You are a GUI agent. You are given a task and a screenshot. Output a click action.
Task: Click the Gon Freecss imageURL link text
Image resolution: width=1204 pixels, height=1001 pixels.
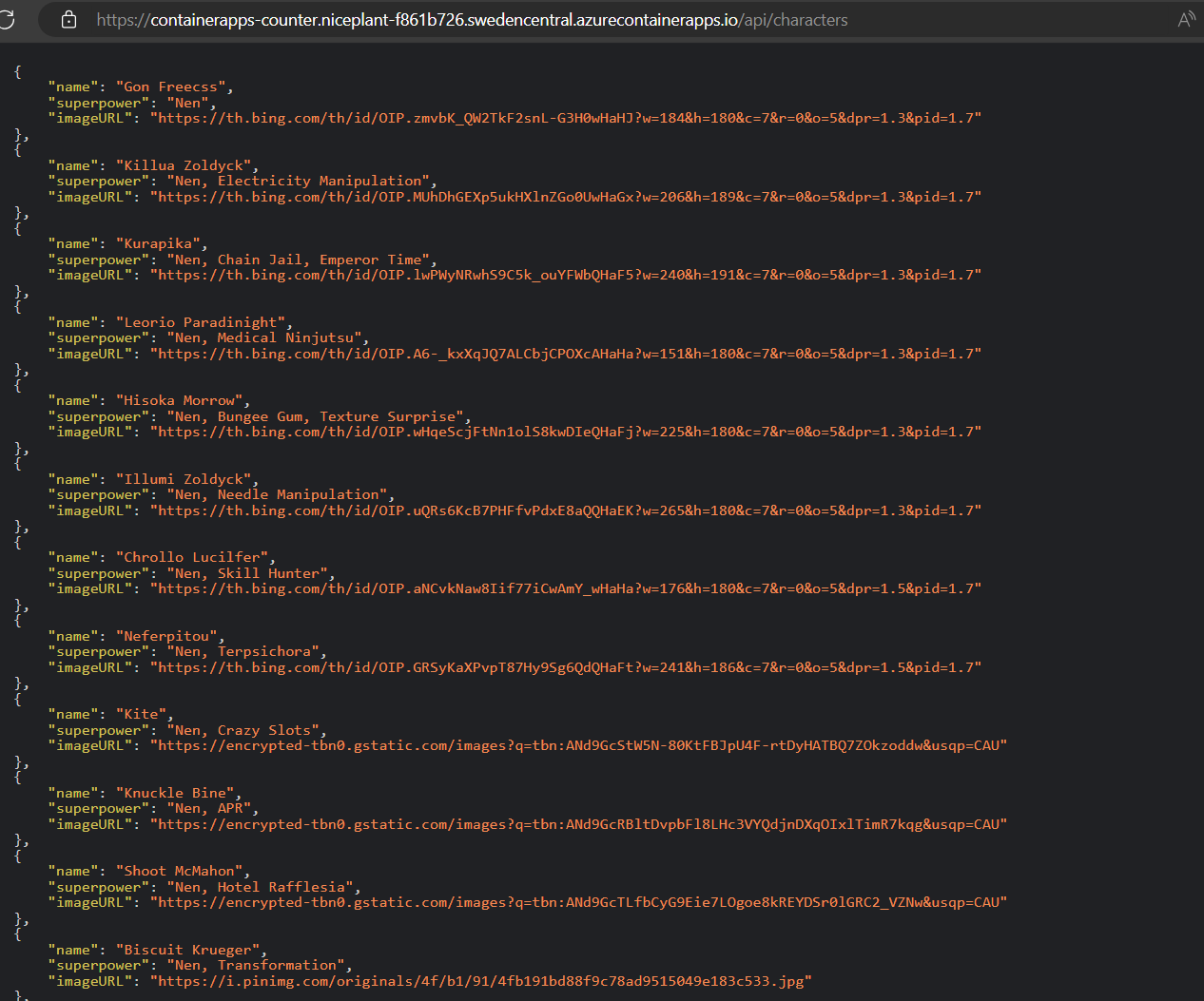tap(566, 118)
